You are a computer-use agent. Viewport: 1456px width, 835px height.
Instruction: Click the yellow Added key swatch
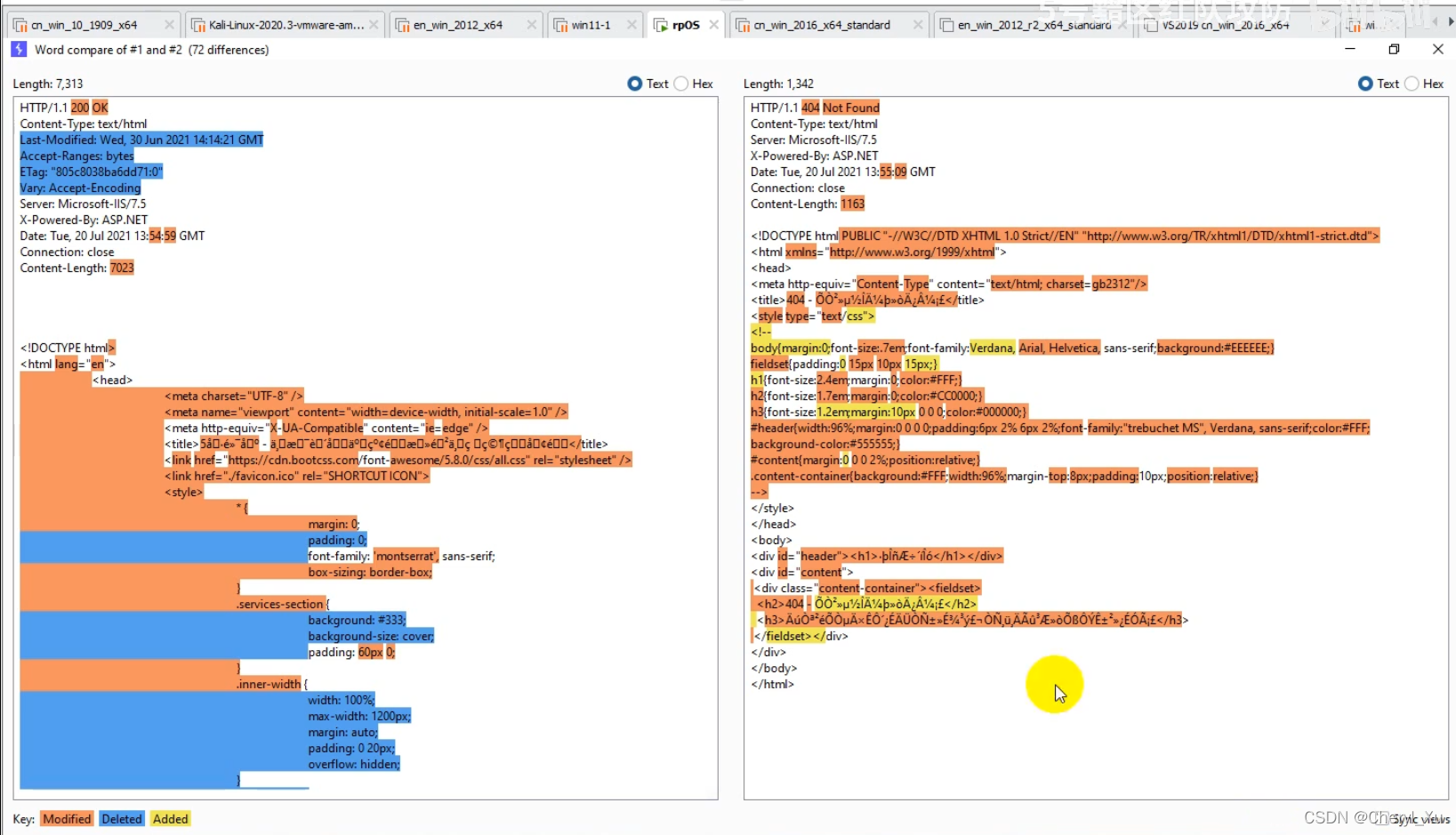coord(170,819)
